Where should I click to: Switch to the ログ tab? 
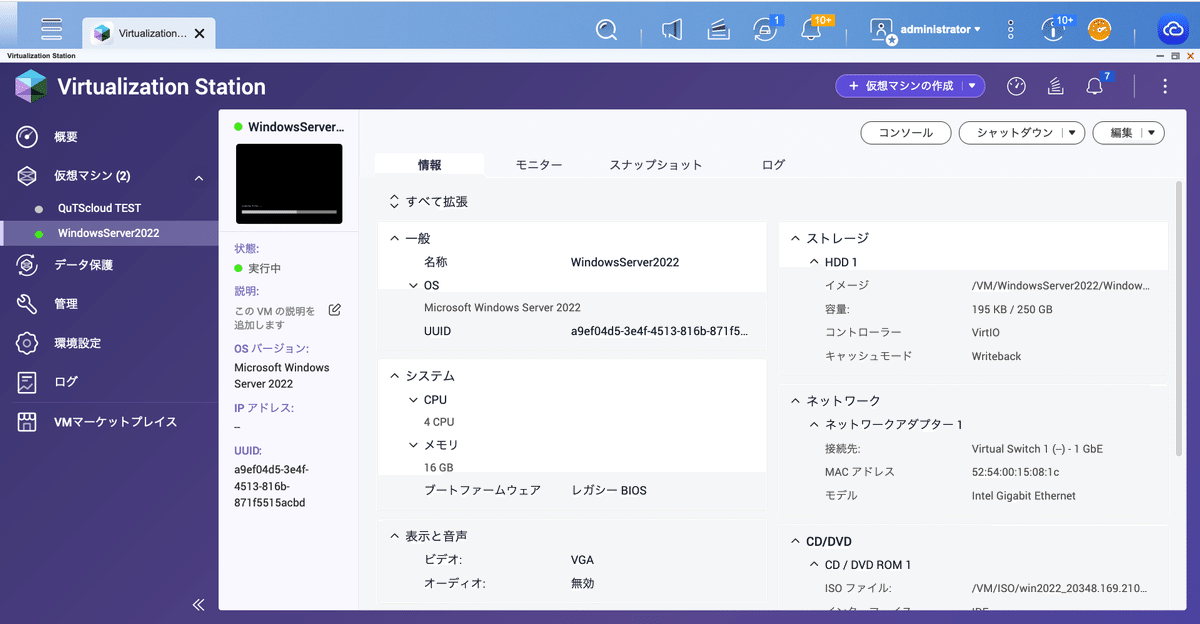tap(773, 165)
